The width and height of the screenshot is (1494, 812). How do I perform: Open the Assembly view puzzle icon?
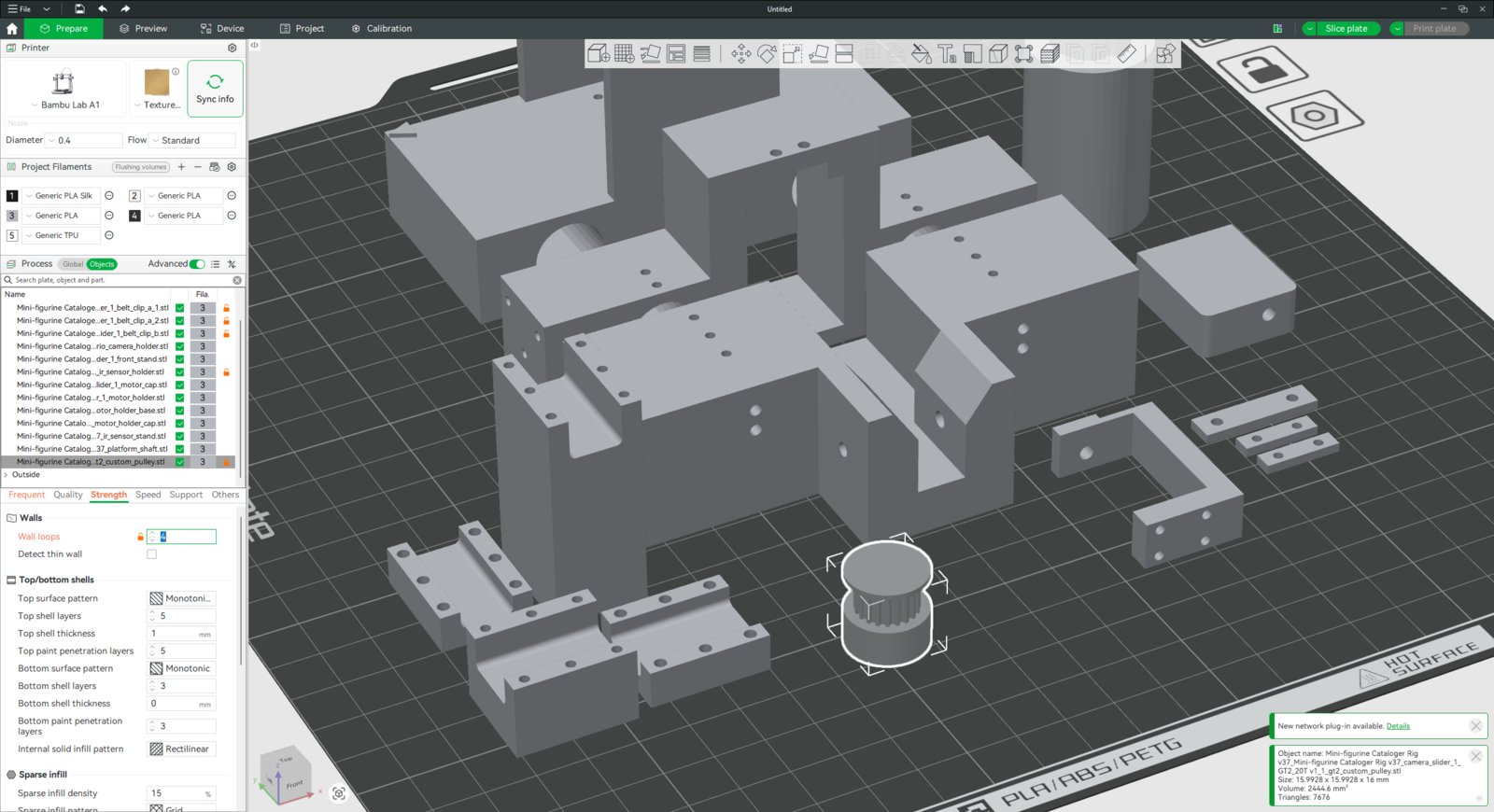(1165, 54)
